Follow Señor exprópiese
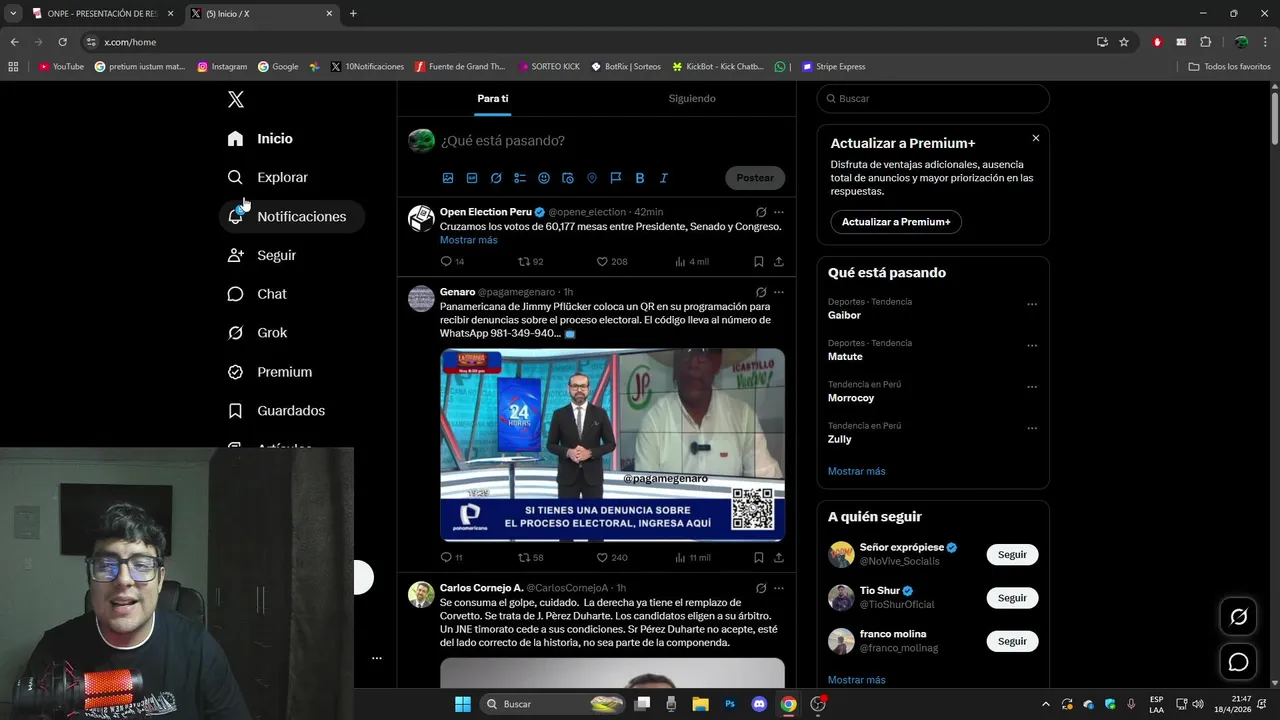 pyautogui.click(x=1012, y=555)
